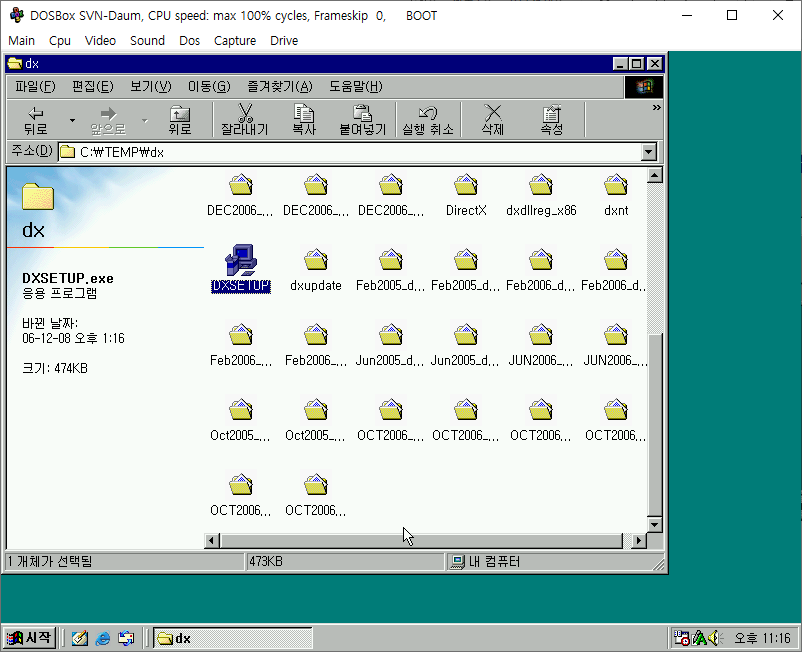Open the address bar dropdown
The height and width of the screenshot is (652, 802).
(649, 152)
